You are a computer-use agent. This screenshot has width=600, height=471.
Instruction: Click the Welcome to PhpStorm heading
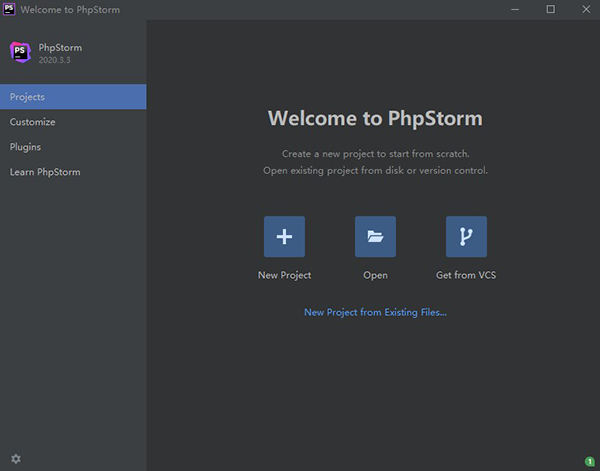click(375, 118)
